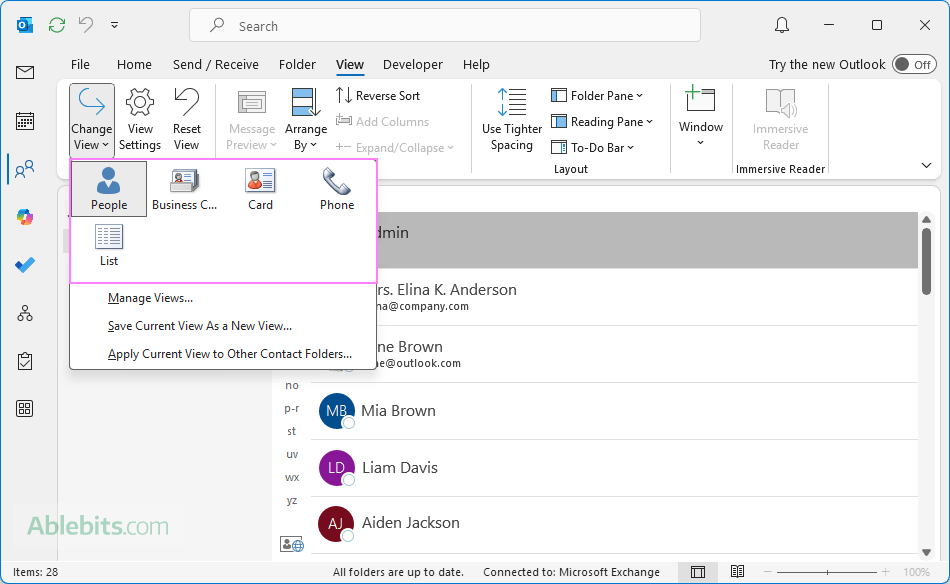Switch to Normal view in status bar
This screenshot has width=950, height=584.
click(698, 572)
